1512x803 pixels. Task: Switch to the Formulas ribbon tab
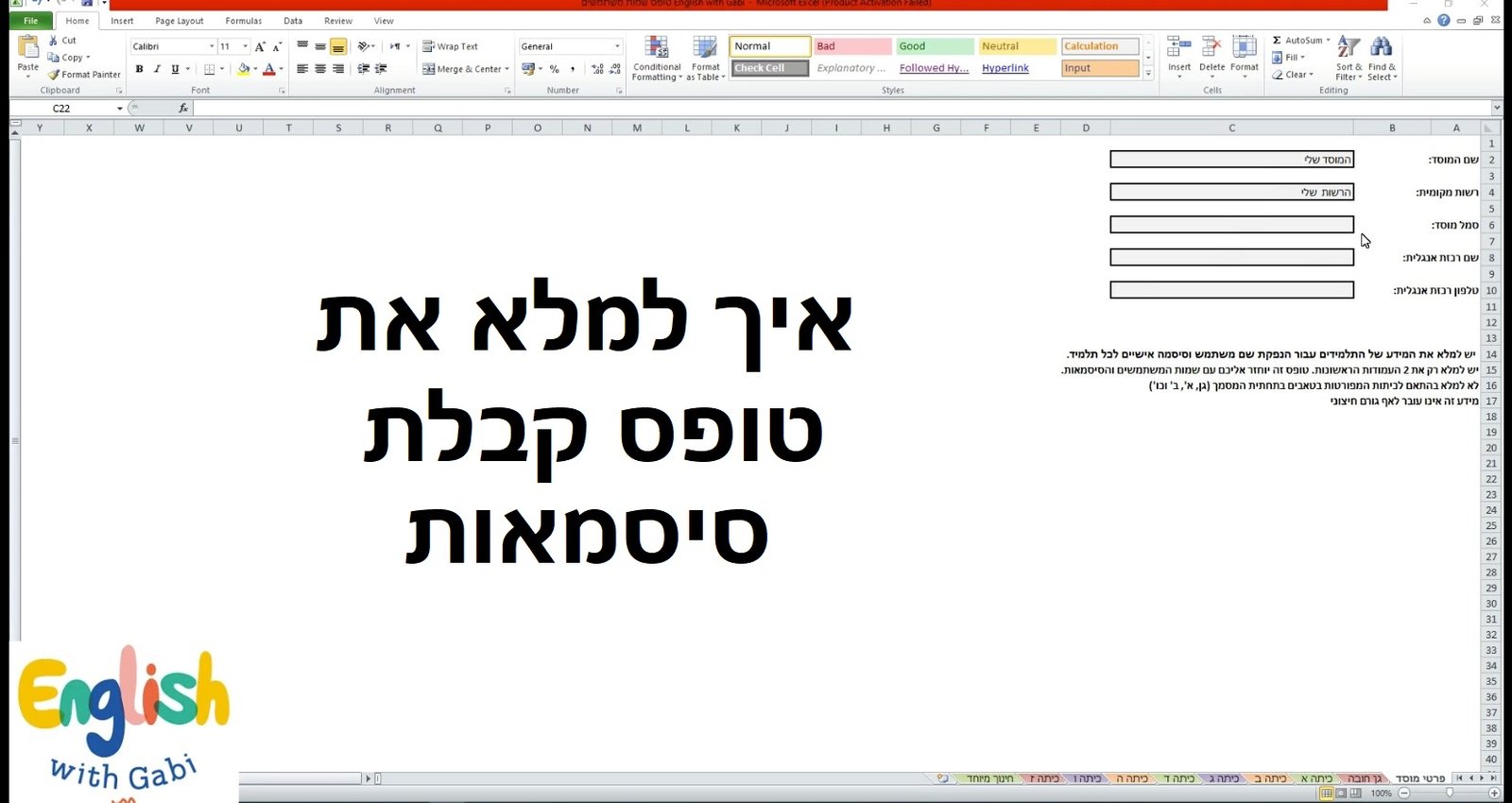[x=243, y=21]
